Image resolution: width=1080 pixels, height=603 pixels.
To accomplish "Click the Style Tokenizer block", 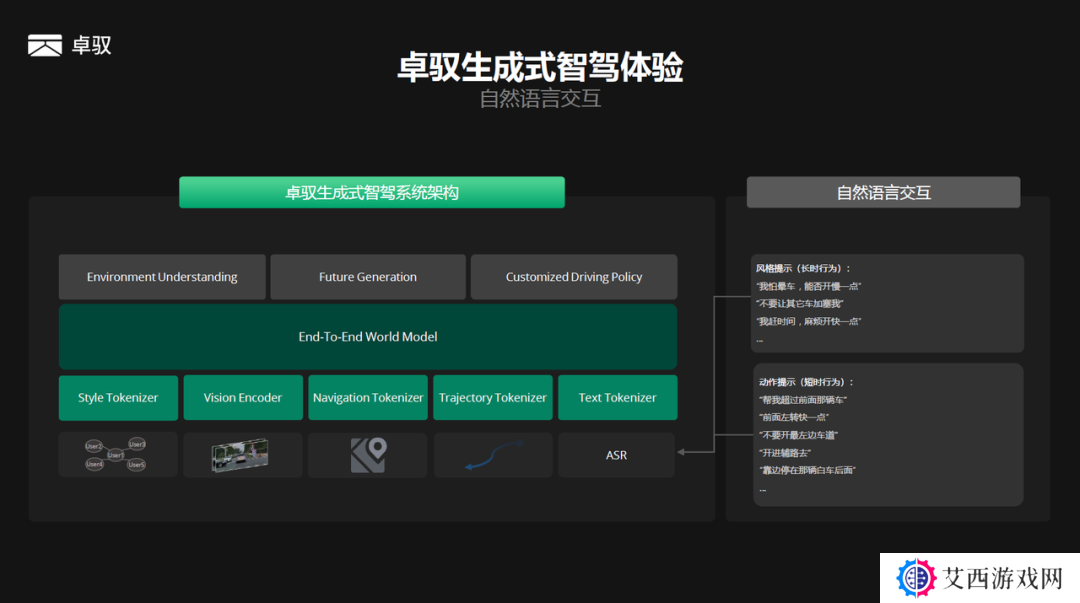I will click(118, 398).
